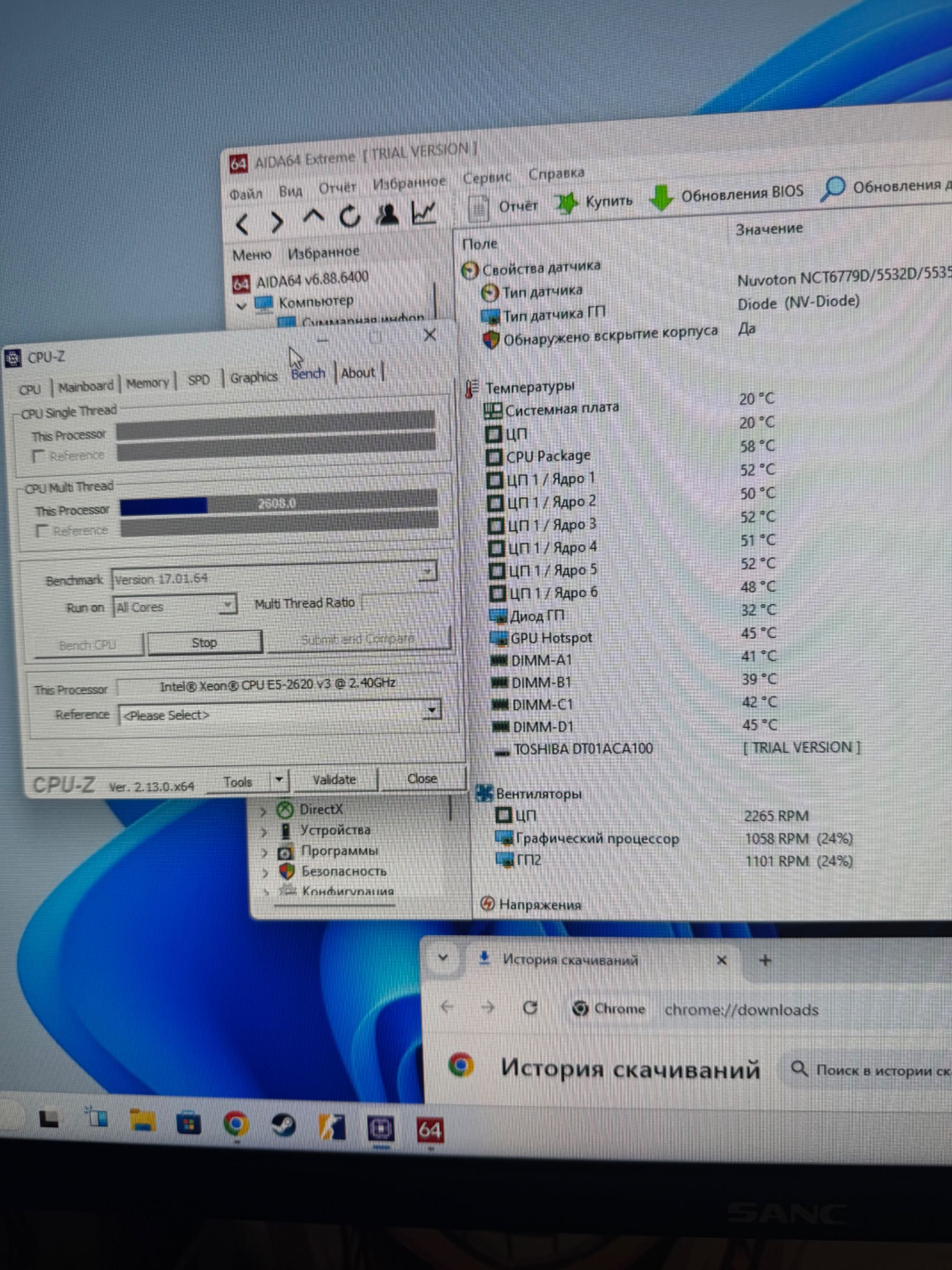
Task: Select AIDA64 v6.88.6400 tree root
Action: [301, 280]
